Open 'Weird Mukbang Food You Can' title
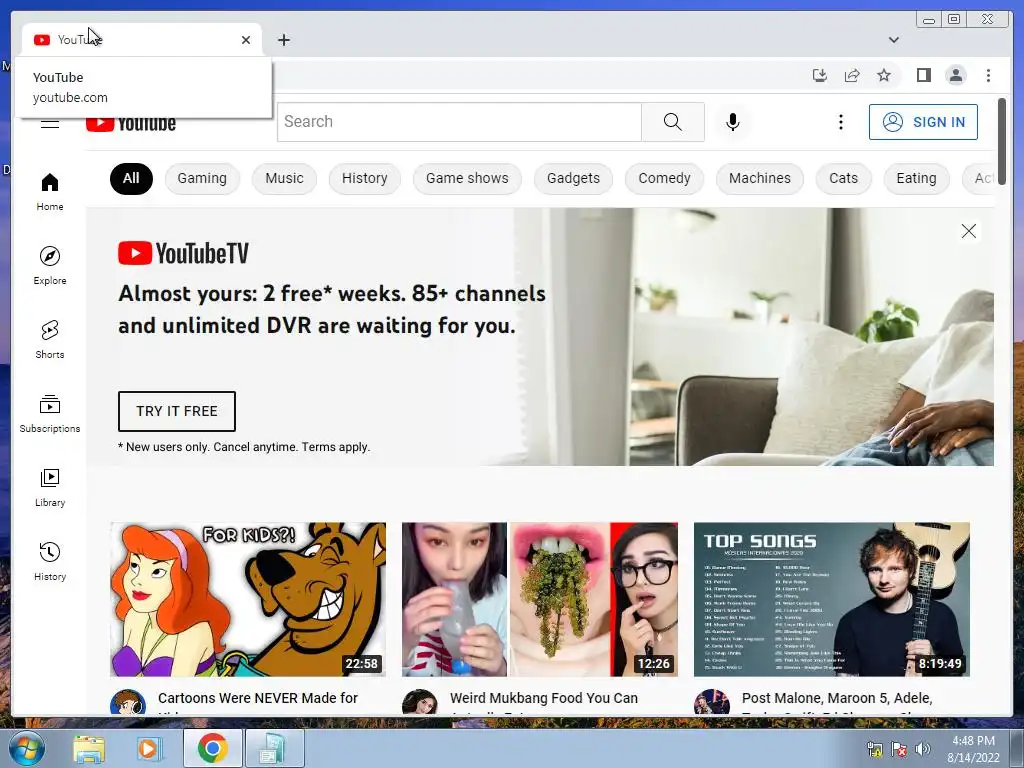The image size is (1024, 768). [x=544, y=698]
